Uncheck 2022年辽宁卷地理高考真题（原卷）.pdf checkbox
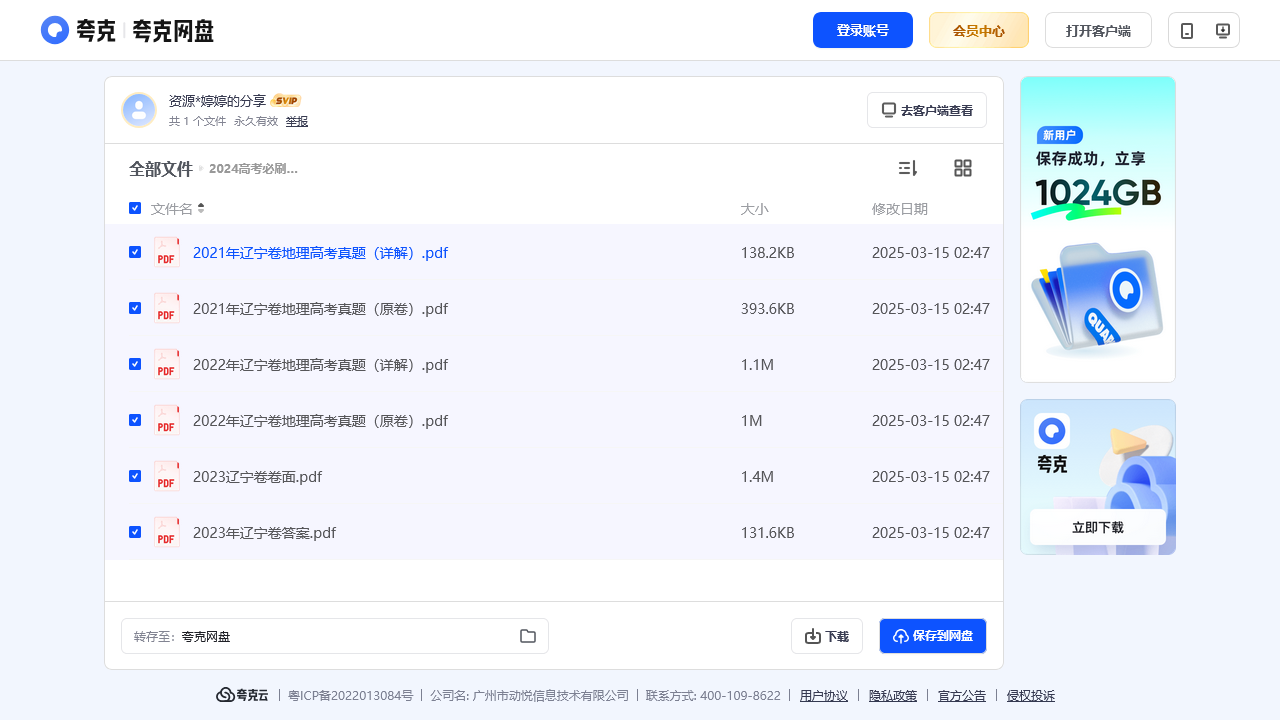The height and width of the screenshot is (720, 1280). pyautogui.click(x=135, y=420)
